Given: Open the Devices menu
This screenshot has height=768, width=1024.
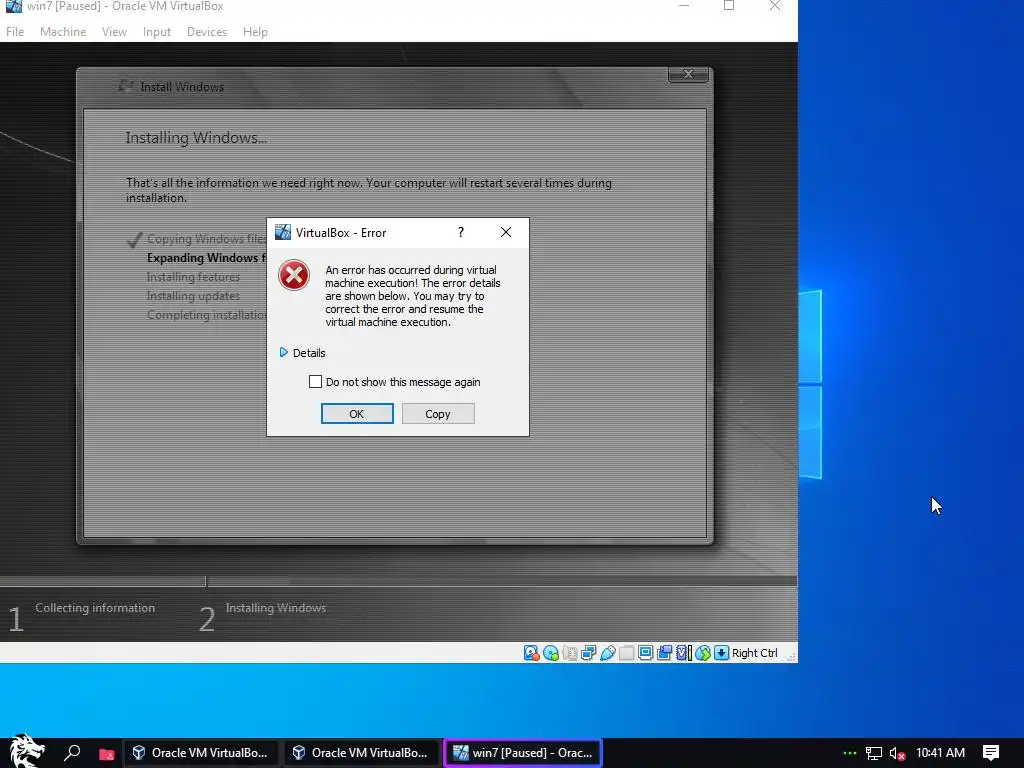Looking at the screenshot, I should click(207, 31).
